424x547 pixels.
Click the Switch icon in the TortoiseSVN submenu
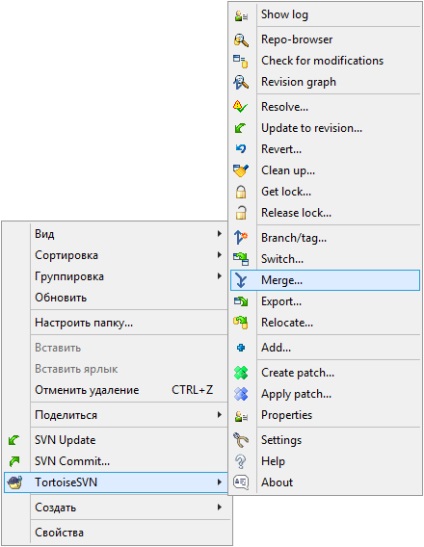(241, 259)
